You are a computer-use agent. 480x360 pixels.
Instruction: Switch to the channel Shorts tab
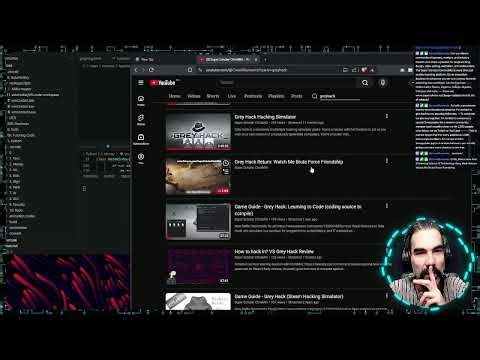(213, 96)
